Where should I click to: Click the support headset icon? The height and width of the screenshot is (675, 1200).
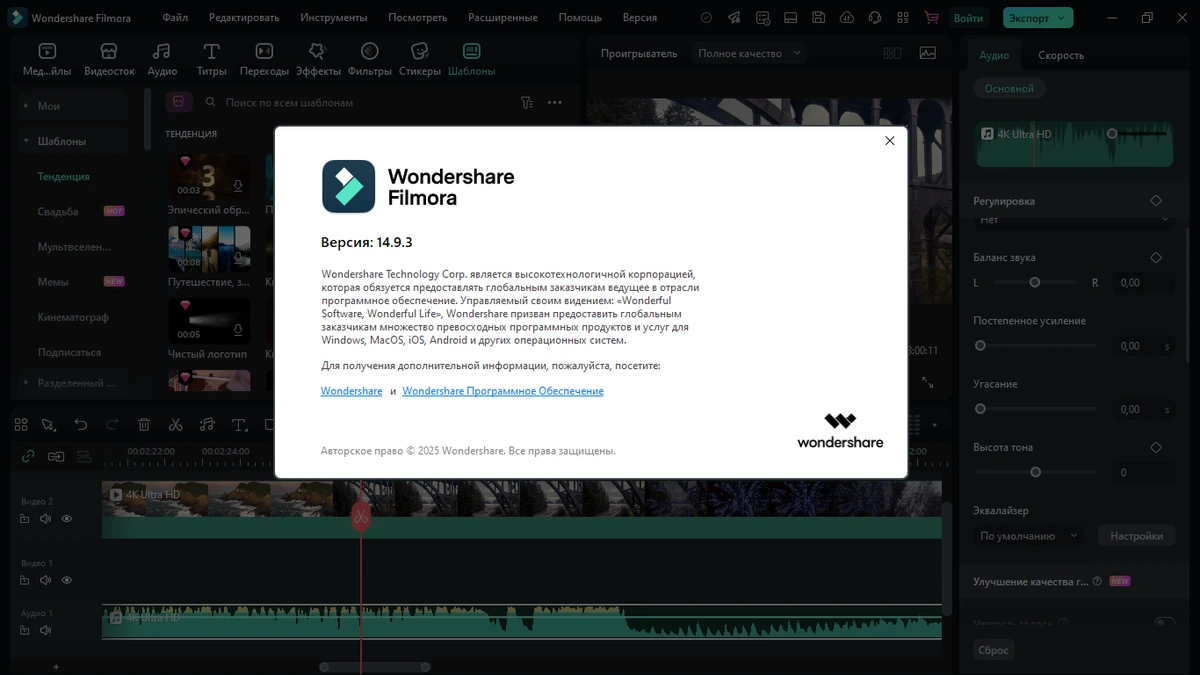coord(875,18)
